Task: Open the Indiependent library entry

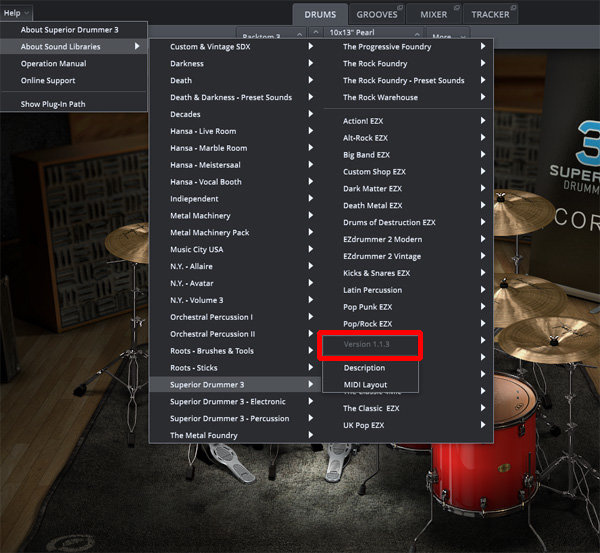Action: [234, 199]
